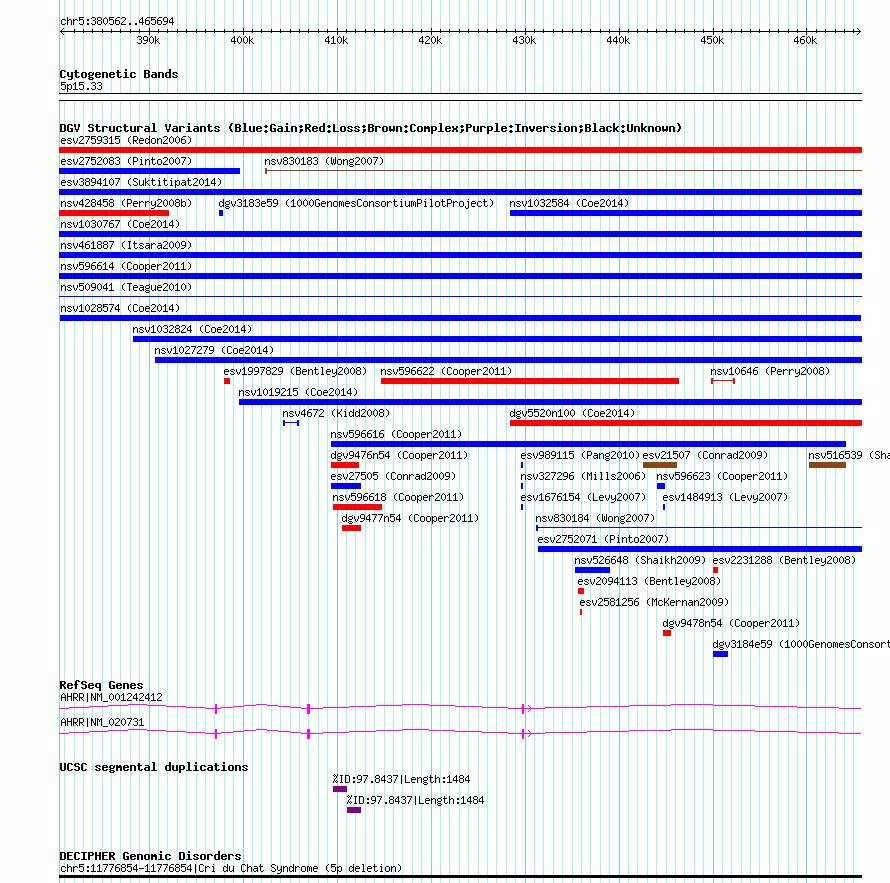The width and height of the screenshot is (890, 883).
Task: Select the dgv3184e59 blue marker
Action: point(720,654)
